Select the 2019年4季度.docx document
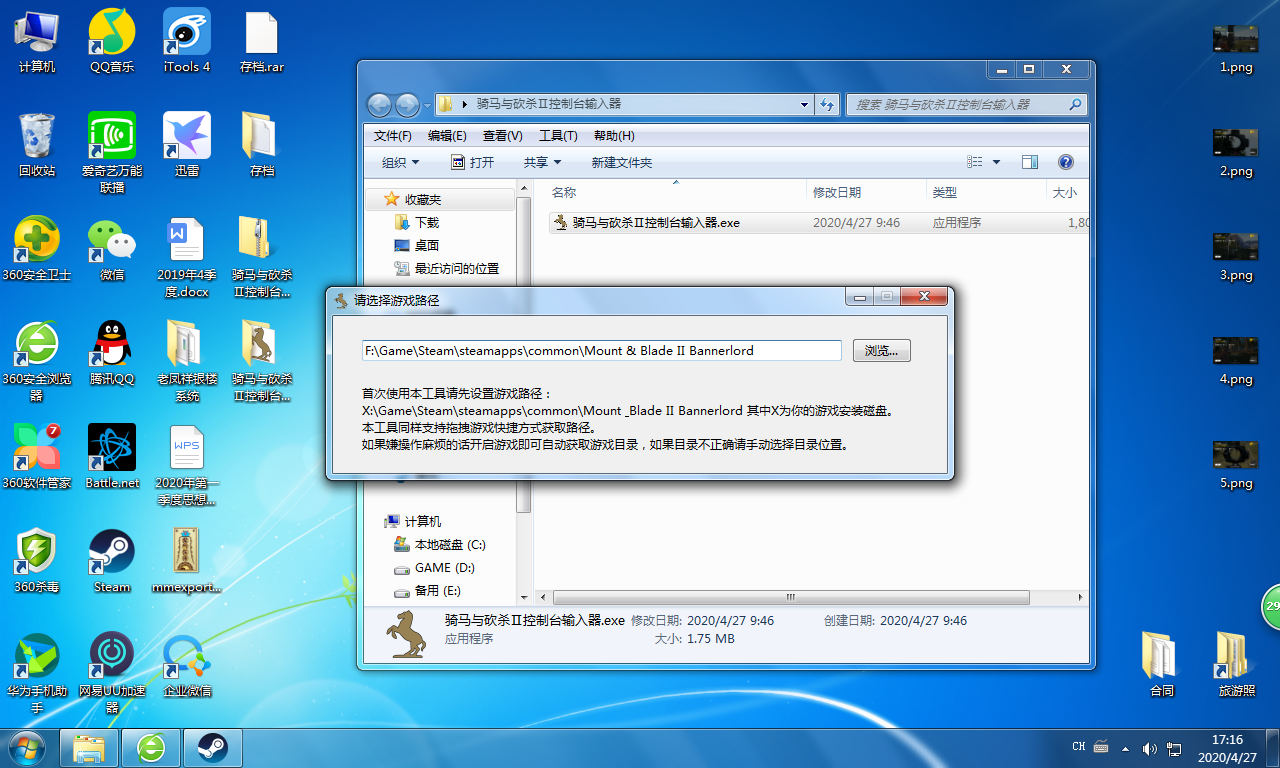The image size is (1280, 768). pyautogui.click(x=187, y=256)
